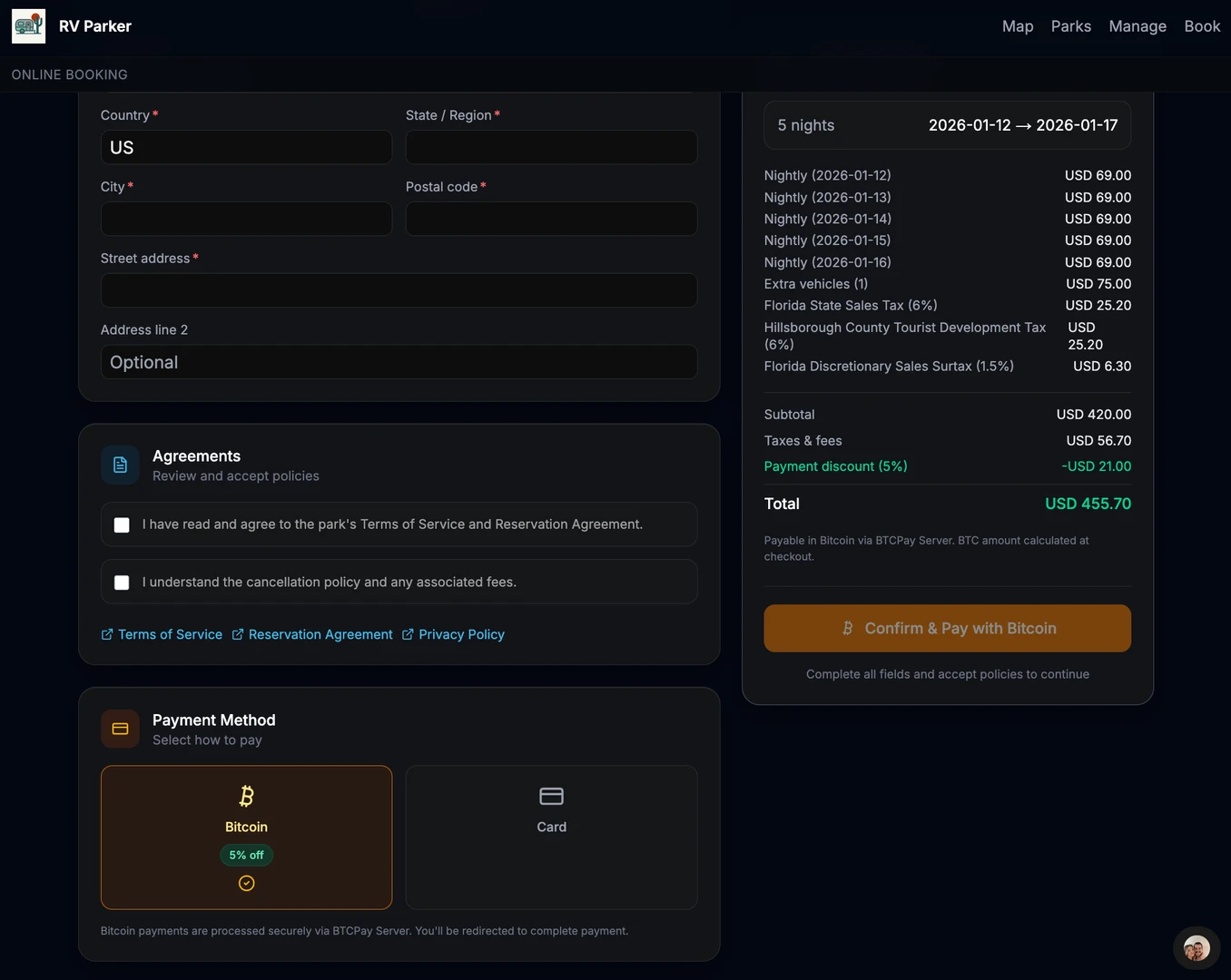Image resolution: width=1231 pixels, height=980 pixels.
Task: Open the chat avatar in bottom corner
Action: (x=1196, y=949)
